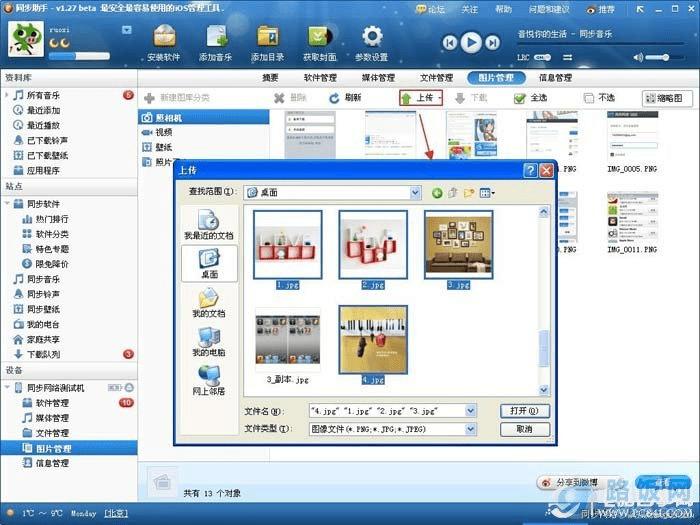This screenshot has width=700, height=525.
Task: Mute the player with the speaker icon
Action: pyautogui.click(x=638, y=58)
